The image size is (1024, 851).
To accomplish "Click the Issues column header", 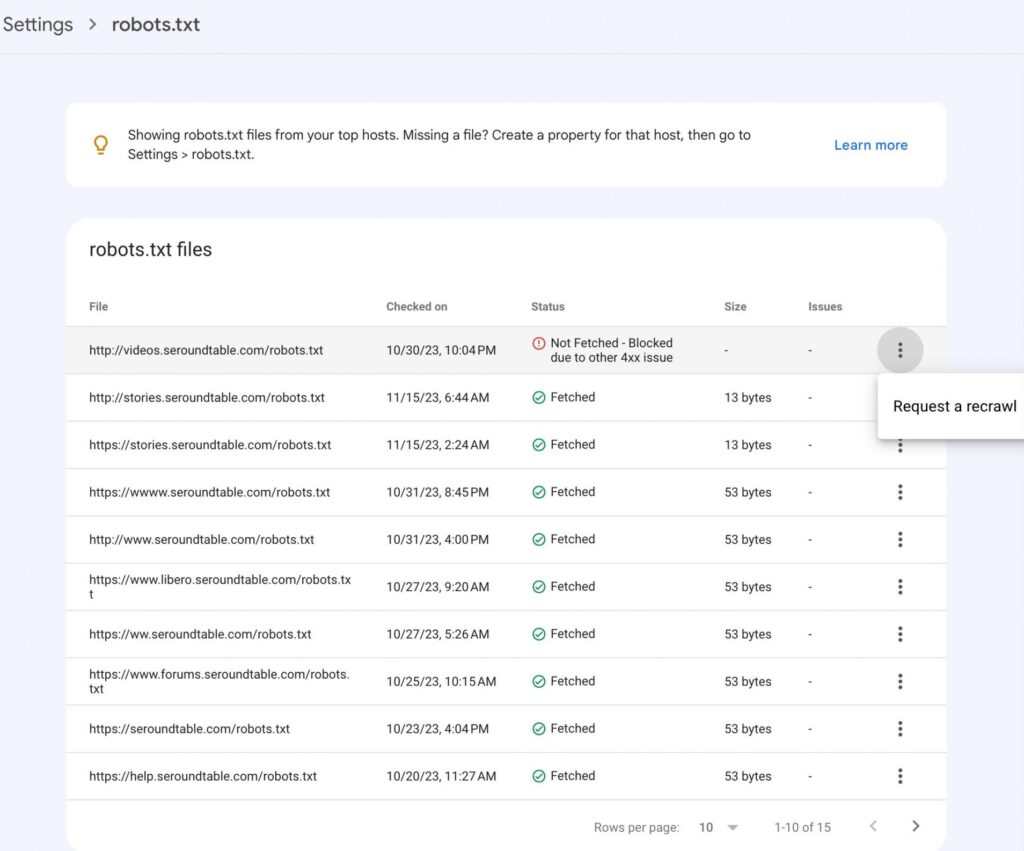I will tap(825, 306).
